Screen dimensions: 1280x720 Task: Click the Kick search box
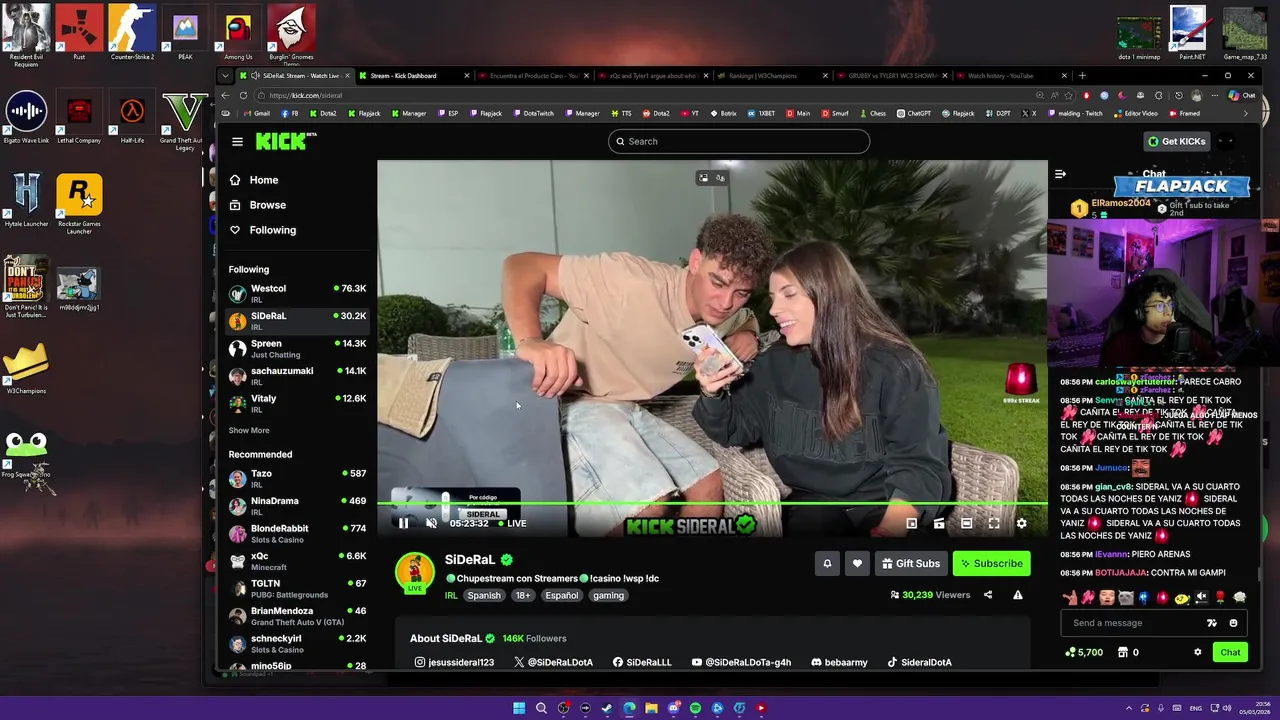pos(739,141)
